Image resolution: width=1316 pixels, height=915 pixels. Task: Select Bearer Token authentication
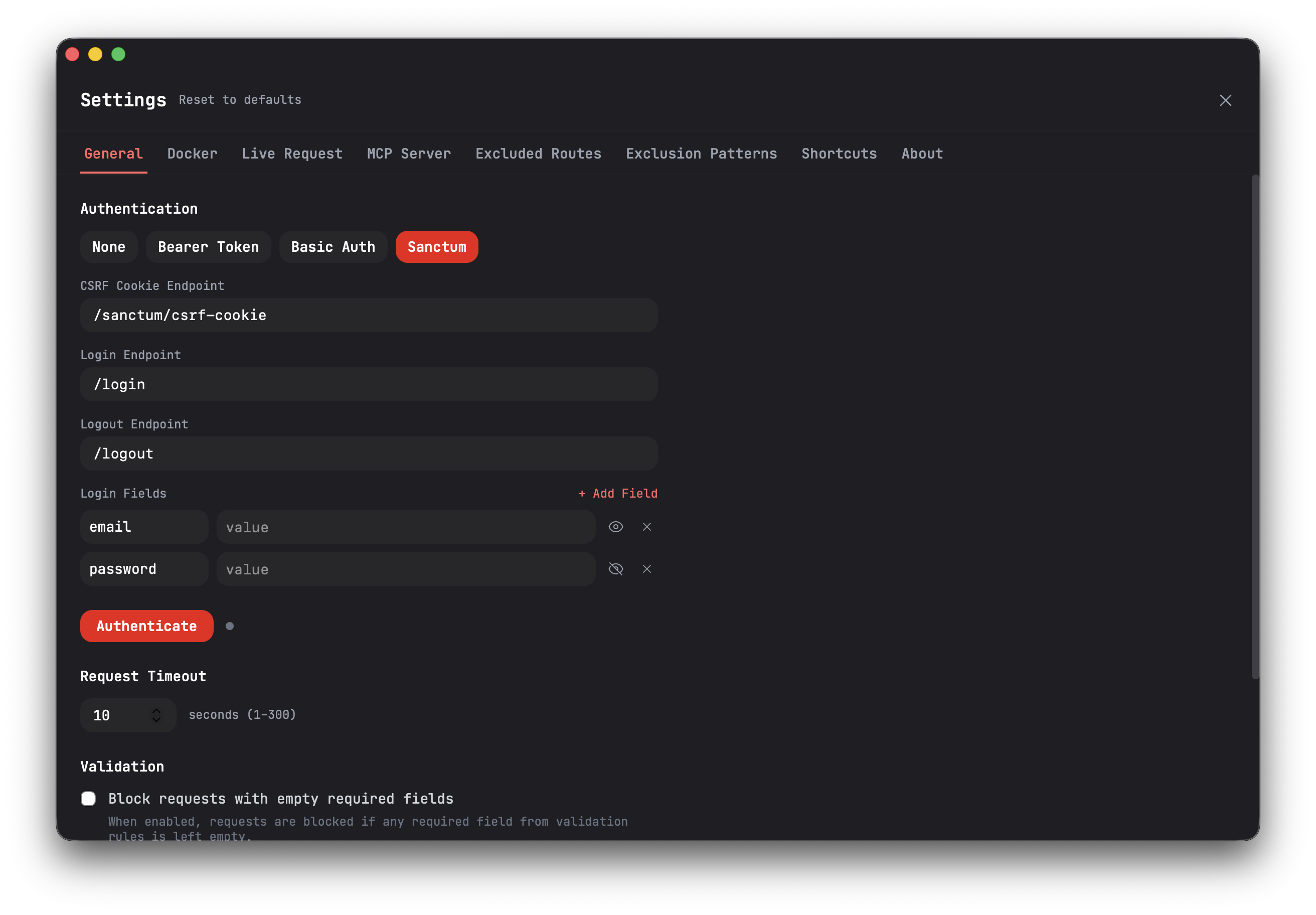(x=208, y=247)
